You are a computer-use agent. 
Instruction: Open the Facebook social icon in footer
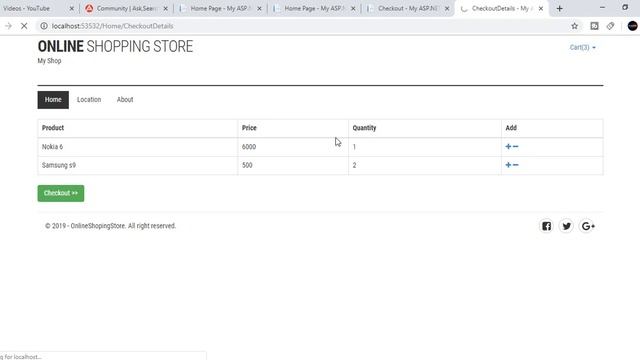point(547,226)
